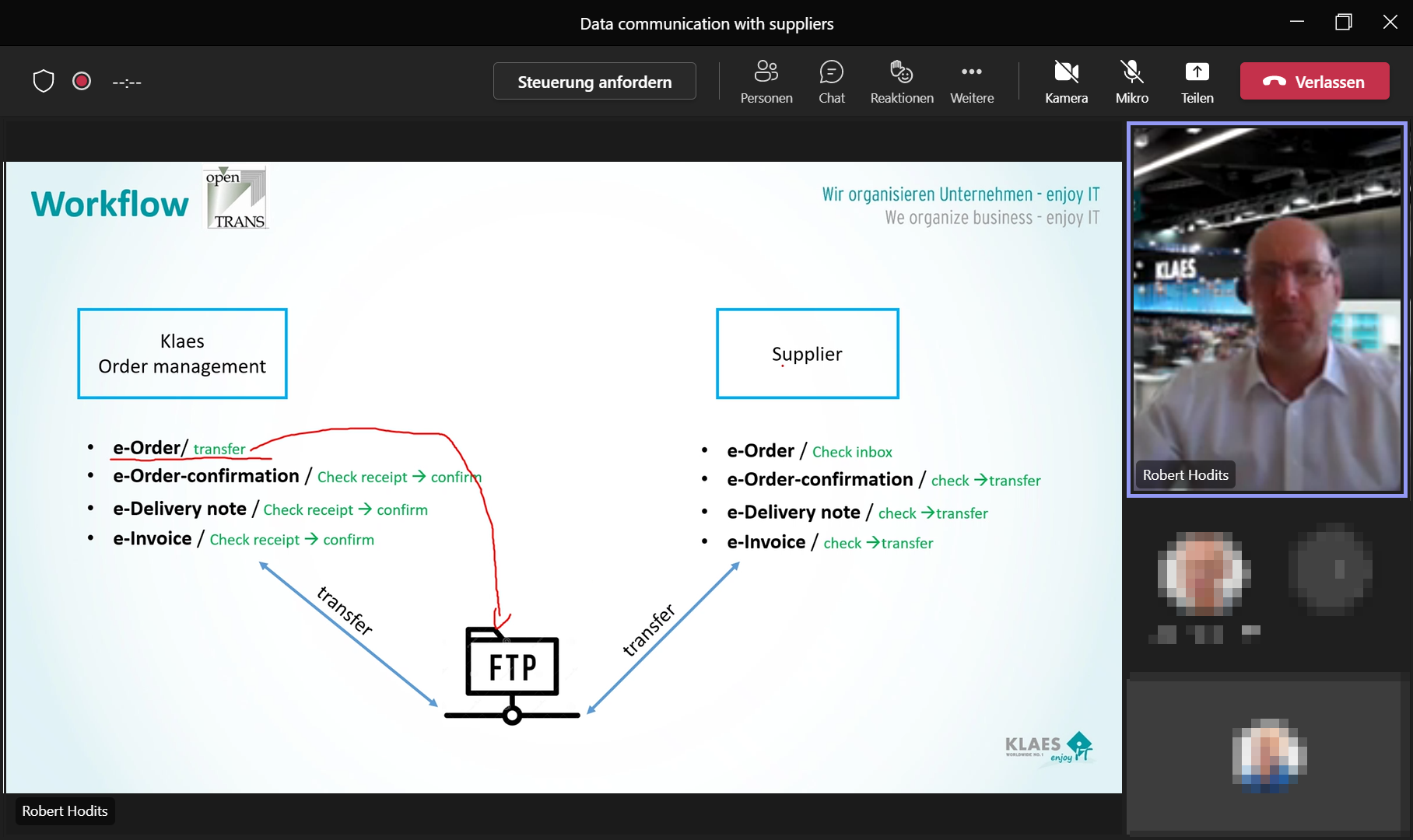The height and width of the screenshot is (840, 1413).
Task: Click the Workflow slide heading
Action: pyautogui.click(x=110, y=204)
